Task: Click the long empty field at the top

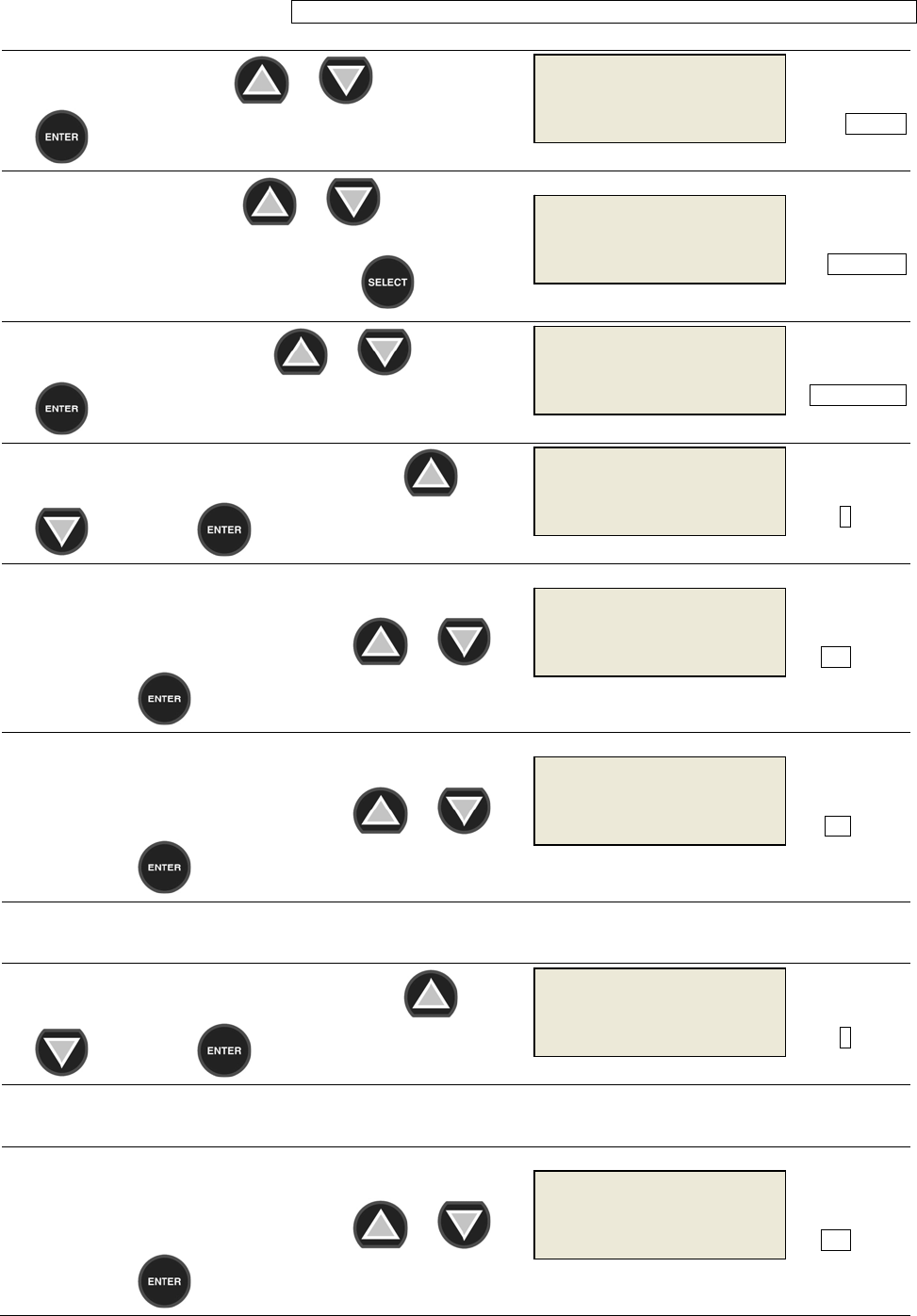Action: pos(603,12)
